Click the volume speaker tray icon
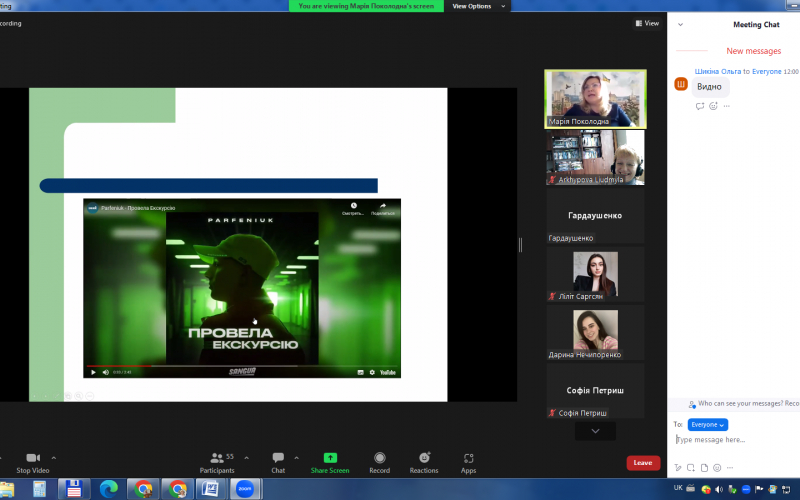 [719, 489]
